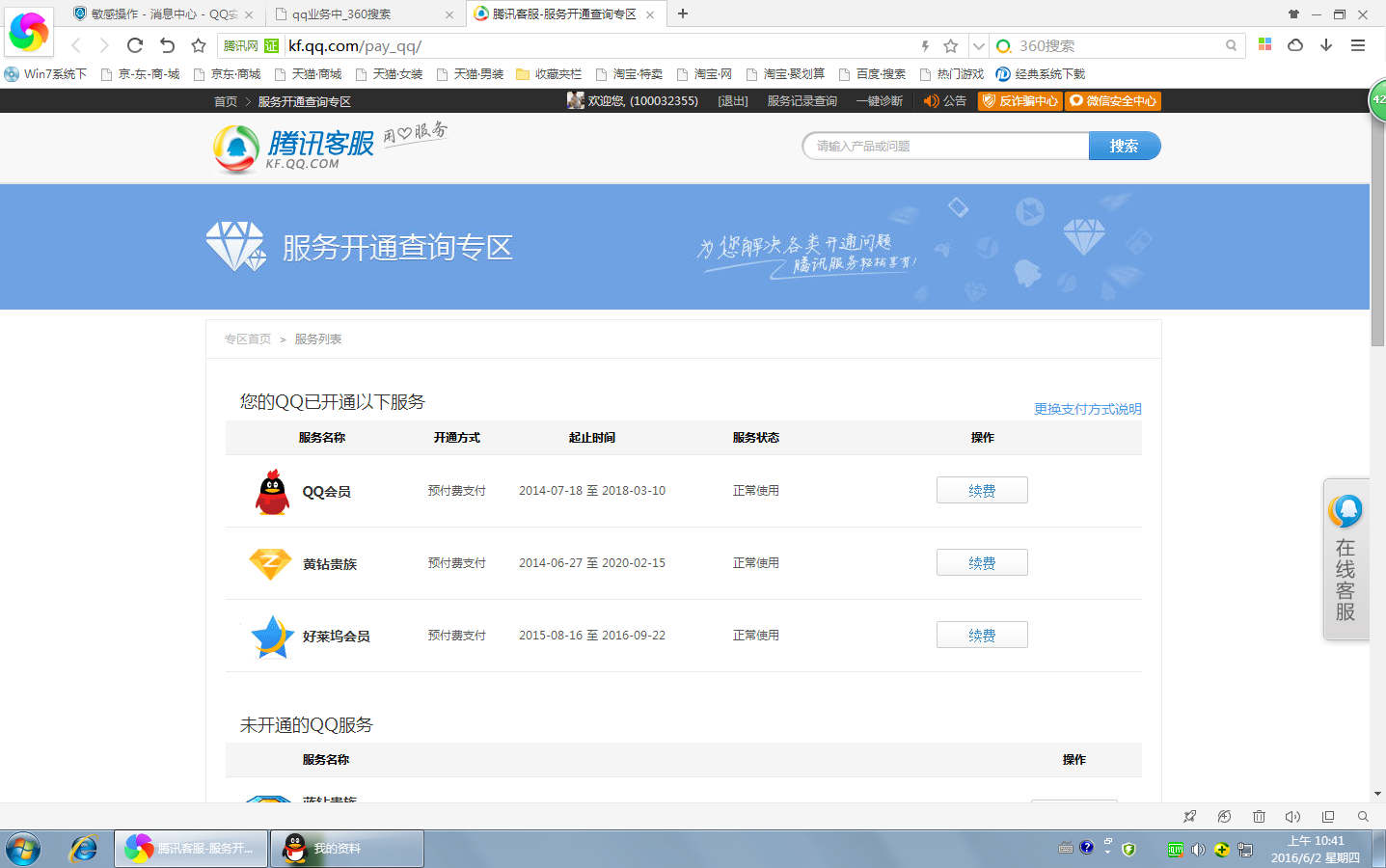The width and height of the screenshot is (1386, 868).
Task: Click the orange 反诈骗中心 button
Action: click(1020, 100)
